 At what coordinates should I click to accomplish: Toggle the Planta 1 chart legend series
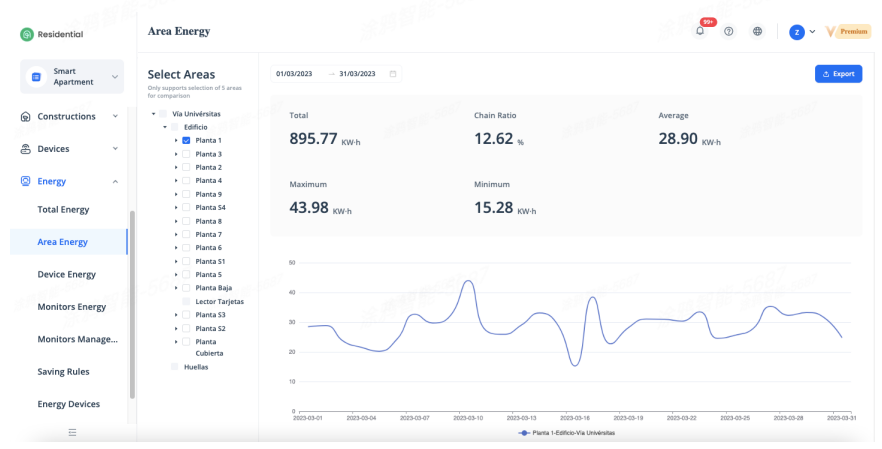point(567,433)
